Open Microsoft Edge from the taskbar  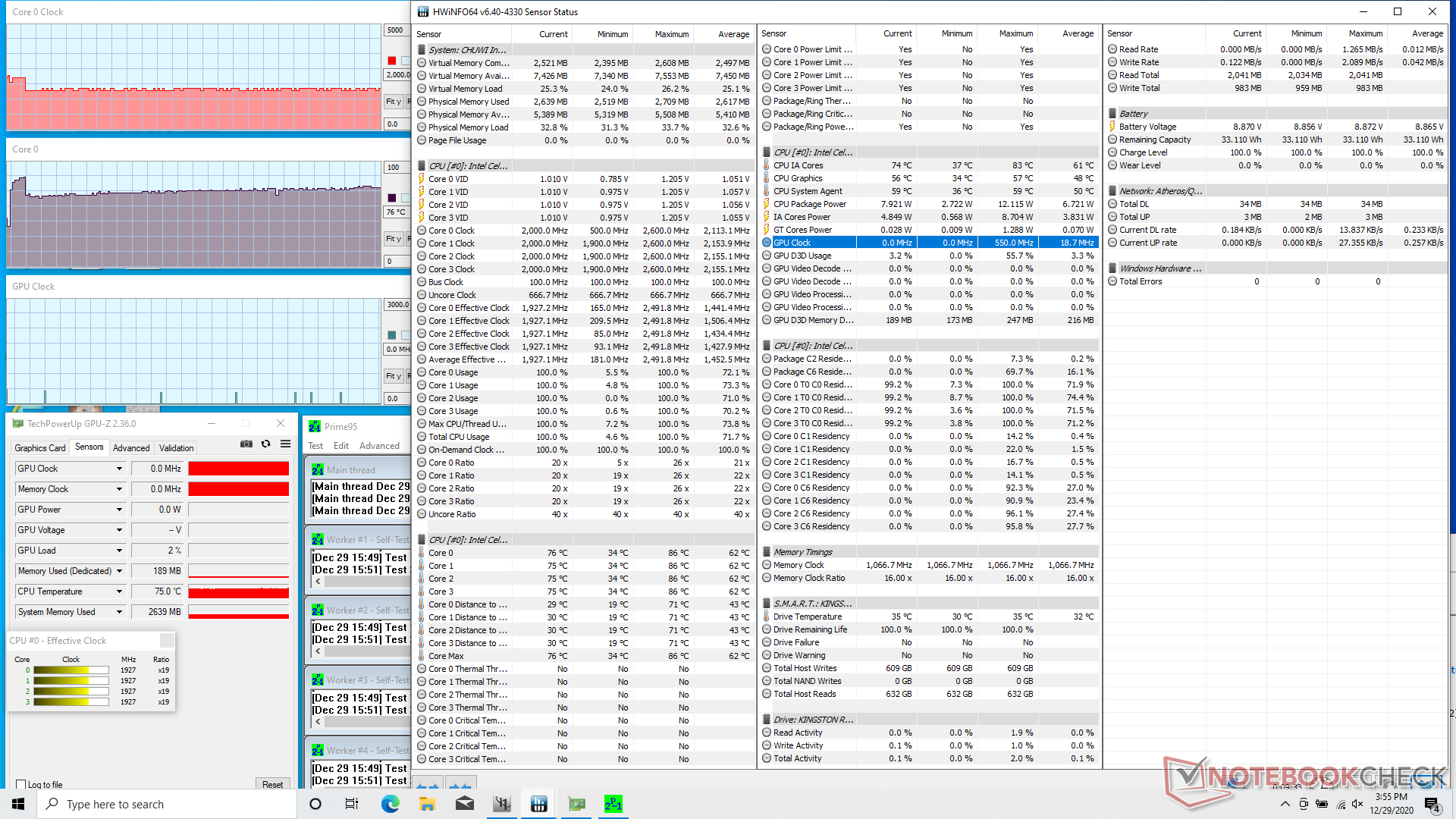click(390, 804)
